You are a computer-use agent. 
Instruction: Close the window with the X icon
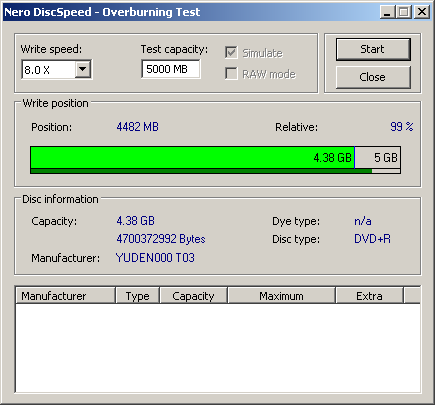tap(422, 12)
